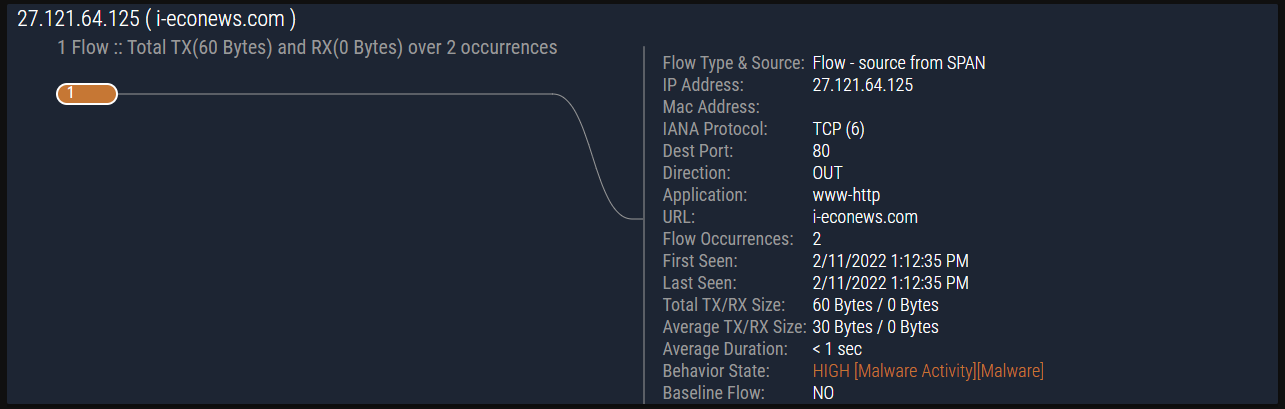Select the Average Duration < 1 sec value
This screenshot has height=409, width=1285.
pos(837,349)
